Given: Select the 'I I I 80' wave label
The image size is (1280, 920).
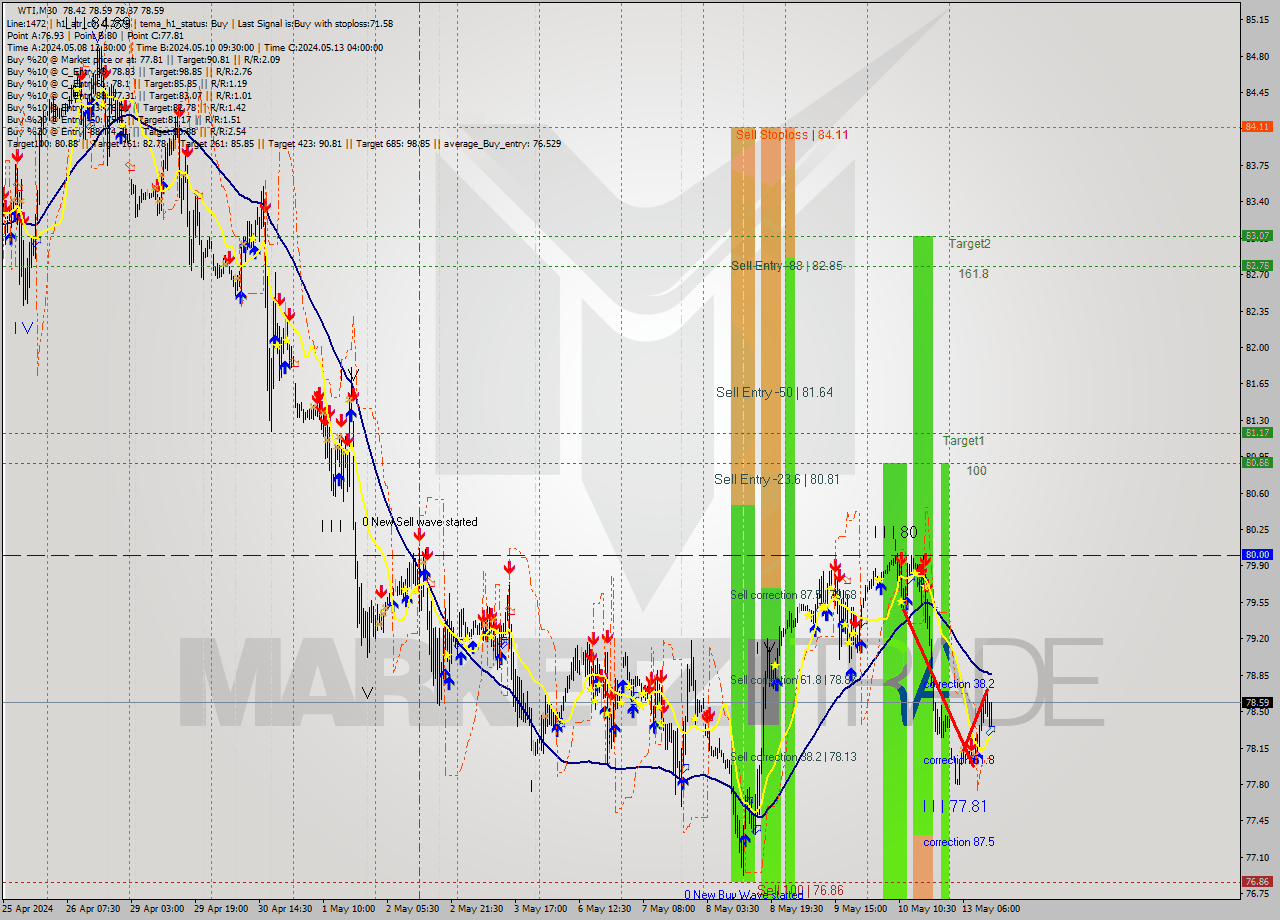Looking at the screenshot, I should pos(895,532).
